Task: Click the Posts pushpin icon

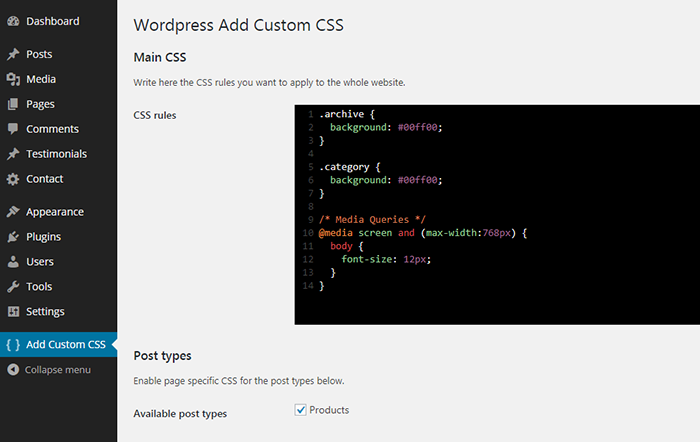Action: (x=13, y=54)
